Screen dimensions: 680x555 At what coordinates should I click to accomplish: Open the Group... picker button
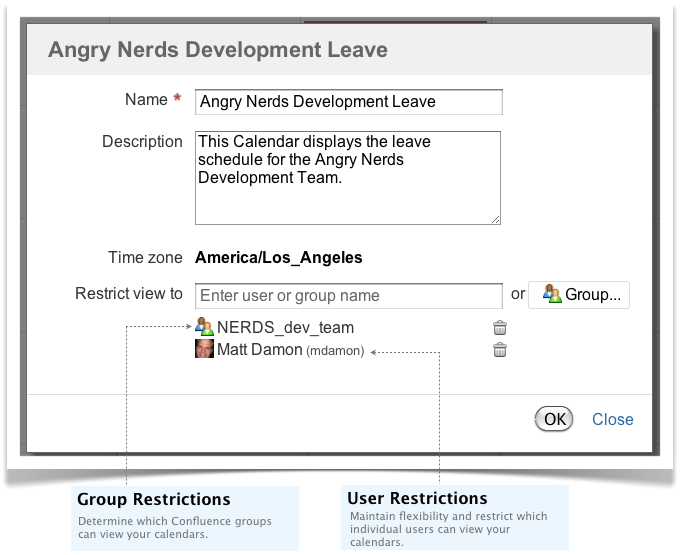[x=579, y=295]
